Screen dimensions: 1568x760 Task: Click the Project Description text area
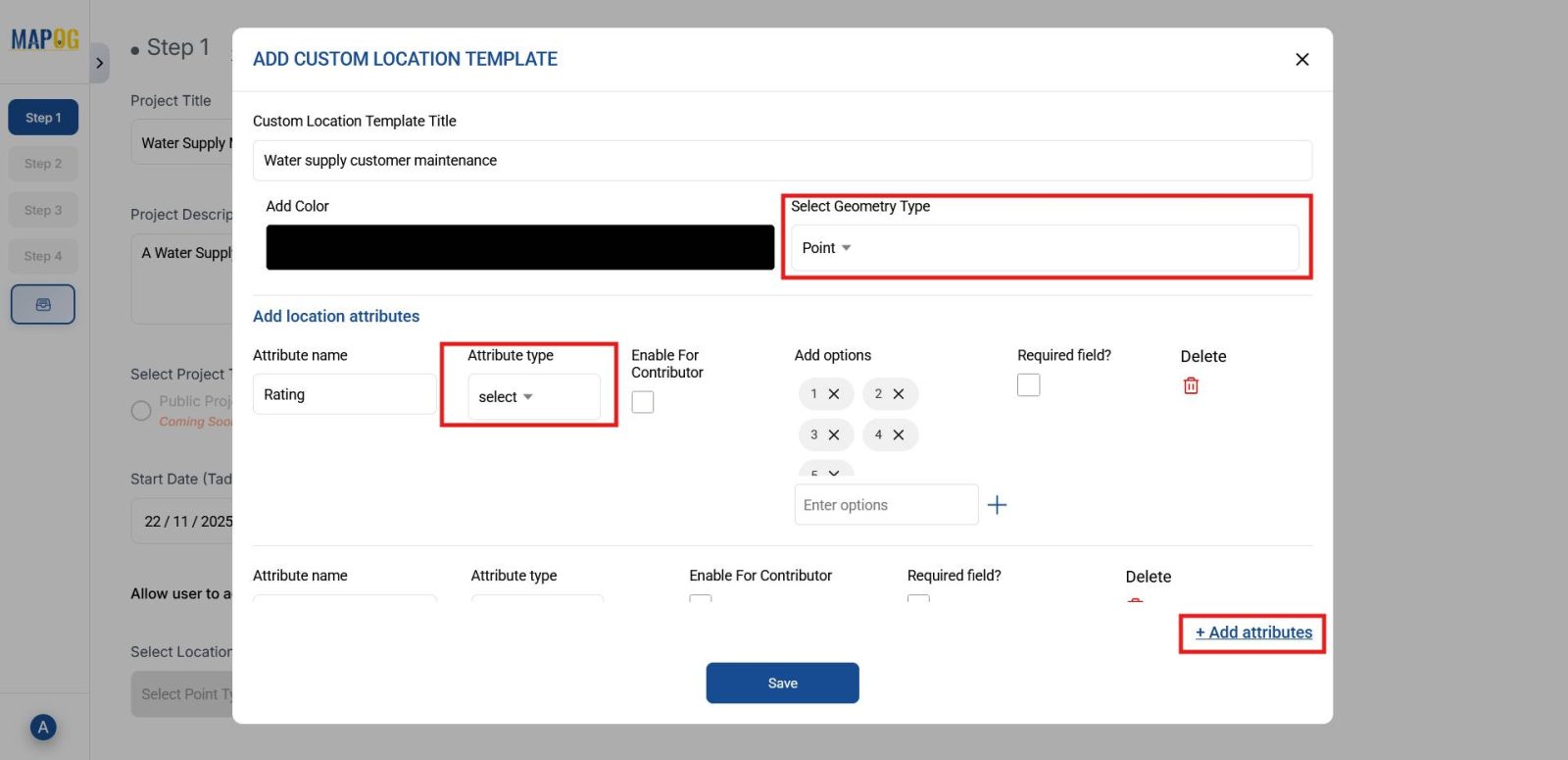click(x=182, y=279)
